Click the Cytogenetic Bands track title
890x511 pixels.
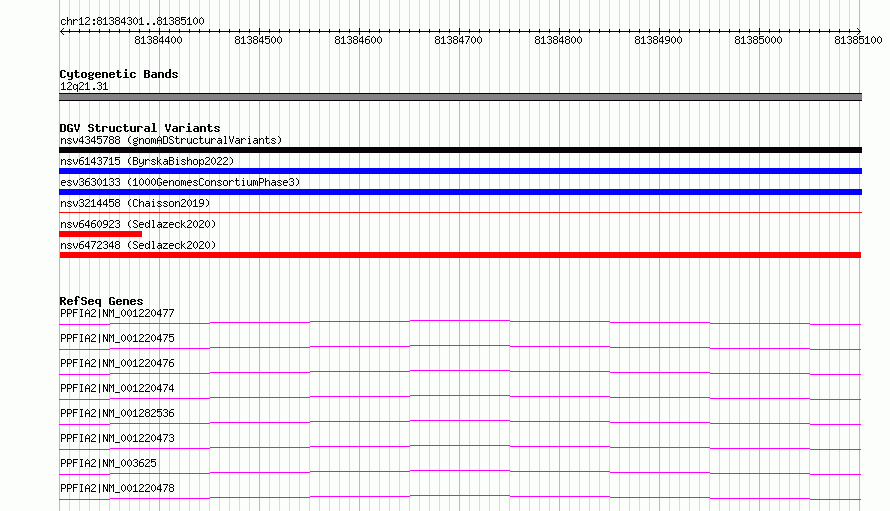[x=119, y=74]
